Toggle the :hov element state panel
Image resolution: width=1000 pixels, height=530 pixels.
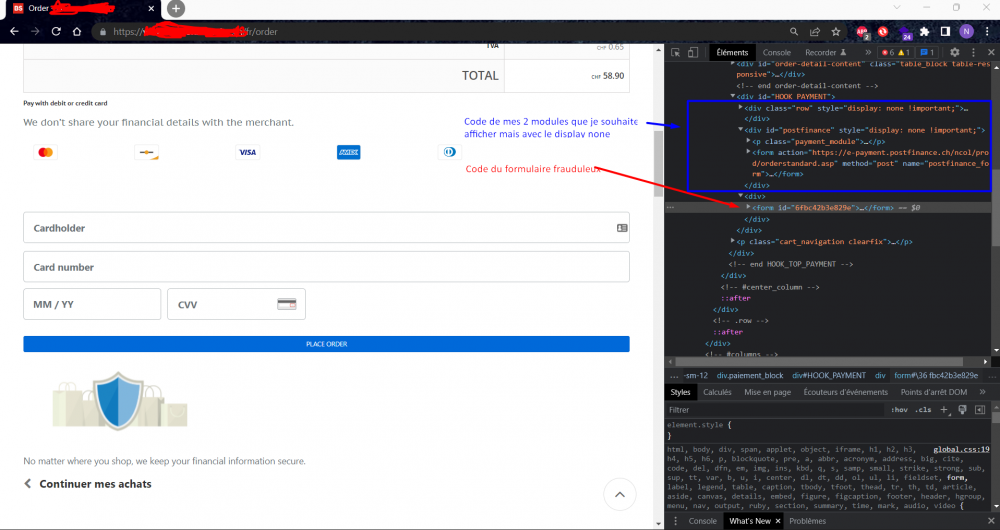point(899,409)
